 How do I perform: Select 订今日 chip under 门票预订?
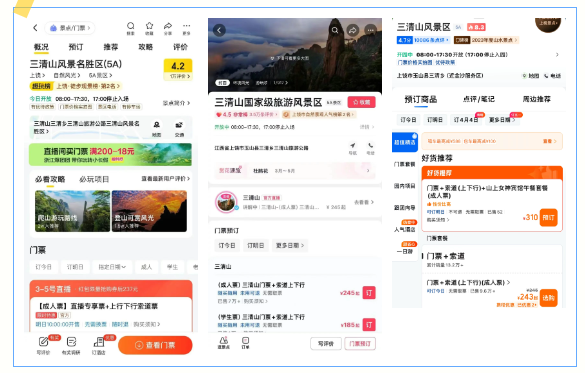point(227,245)
